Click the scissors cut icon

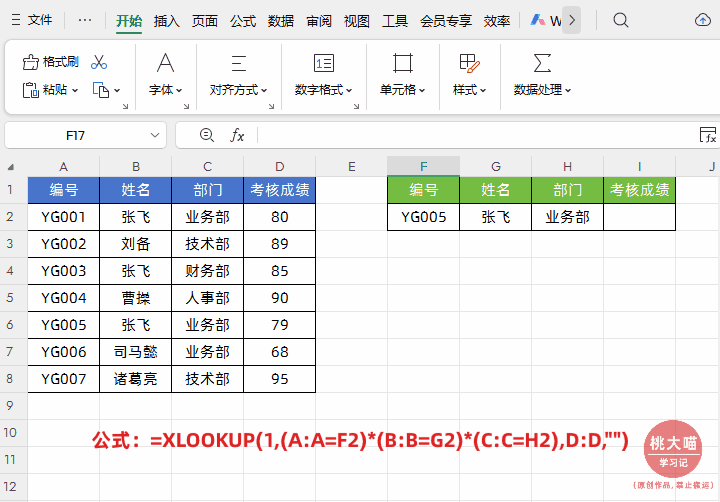coord(99,62)
